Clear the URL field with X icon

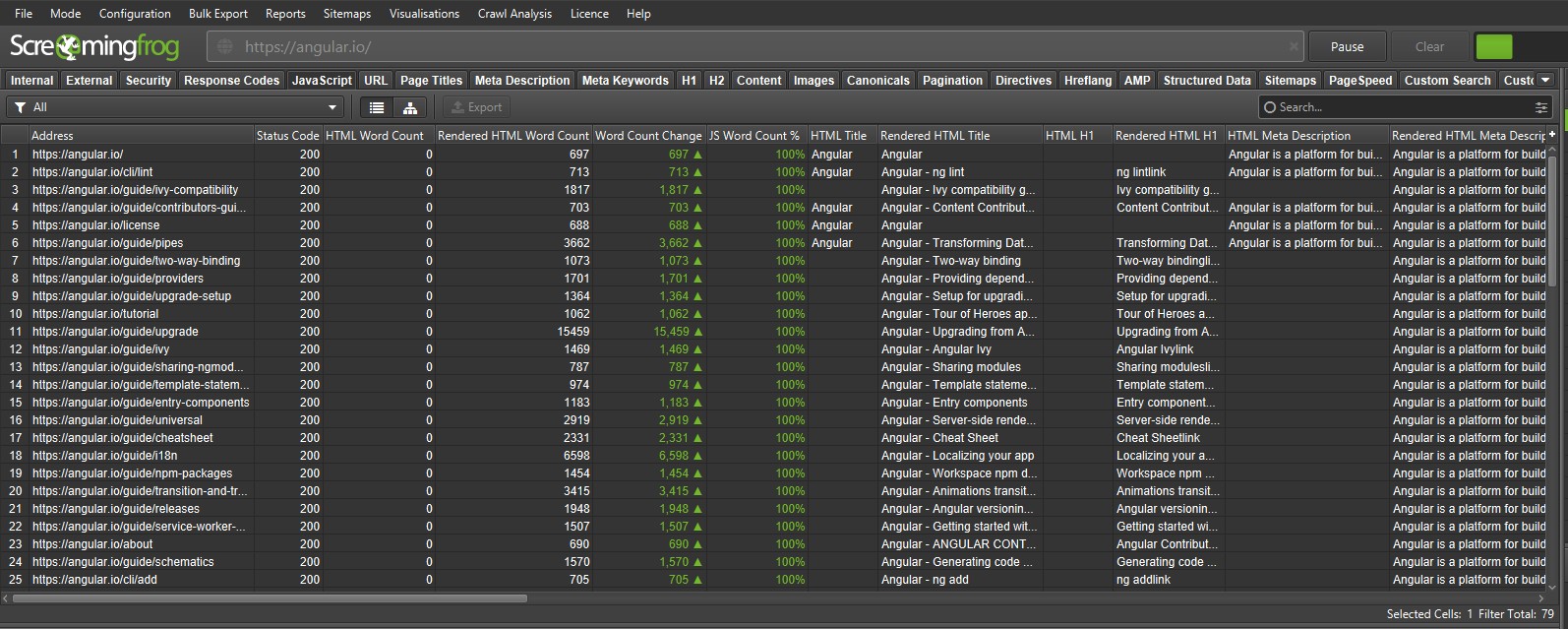[x=1293, y=46]
